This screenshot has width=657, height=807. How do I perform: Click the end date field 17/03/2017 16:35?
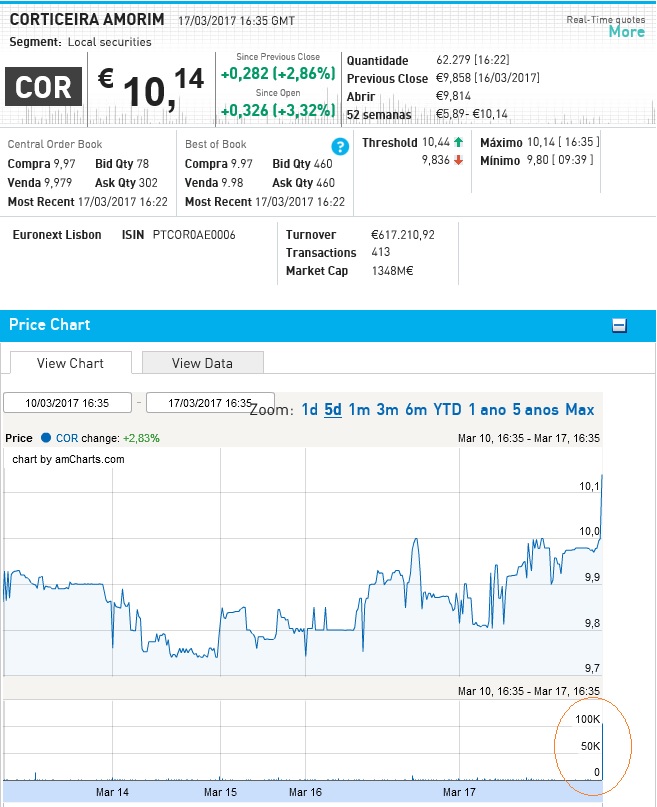coord(210,403)
